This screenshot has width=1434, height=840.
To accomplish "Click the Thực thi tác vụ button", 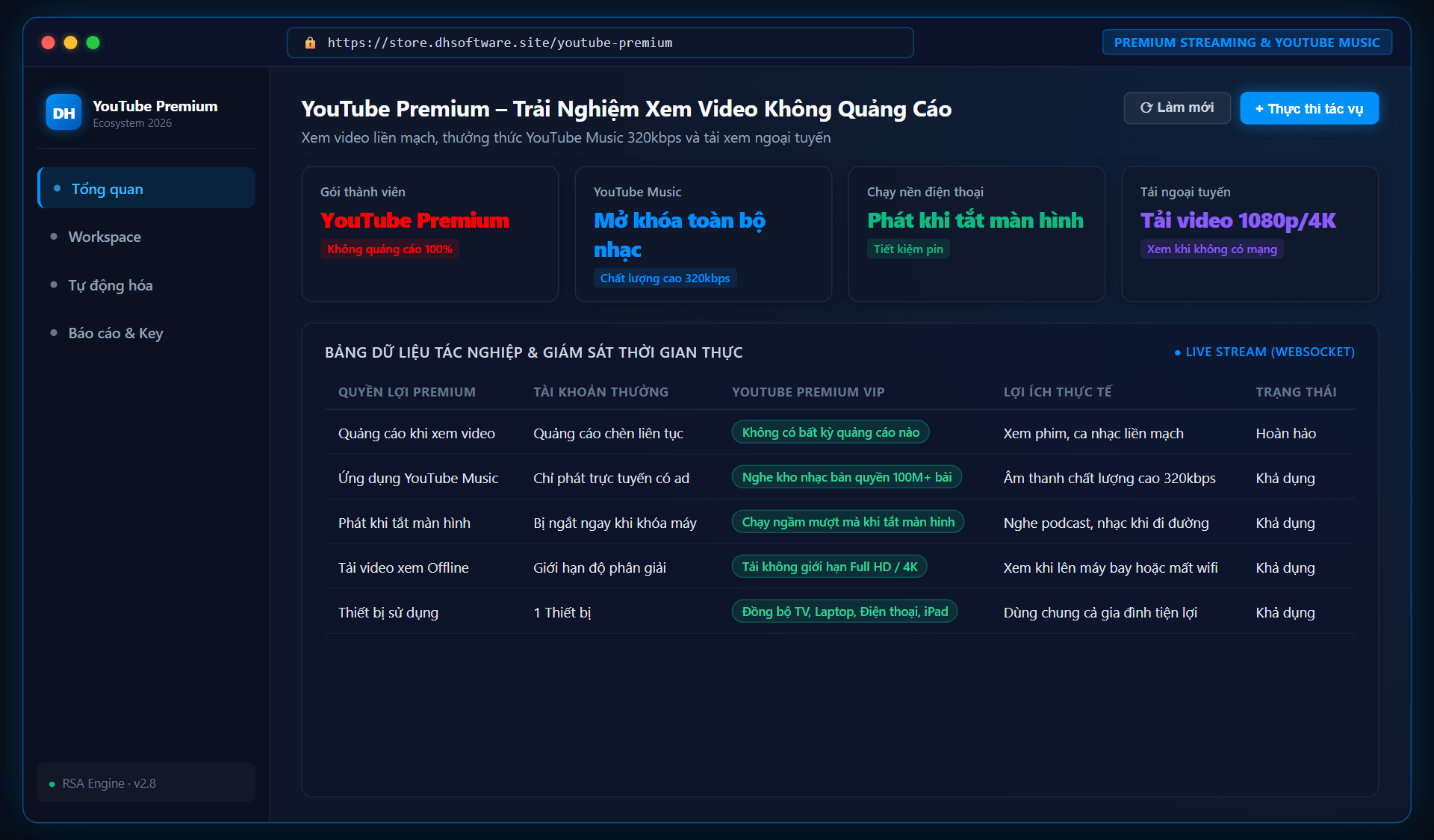I will (1309, 108).
